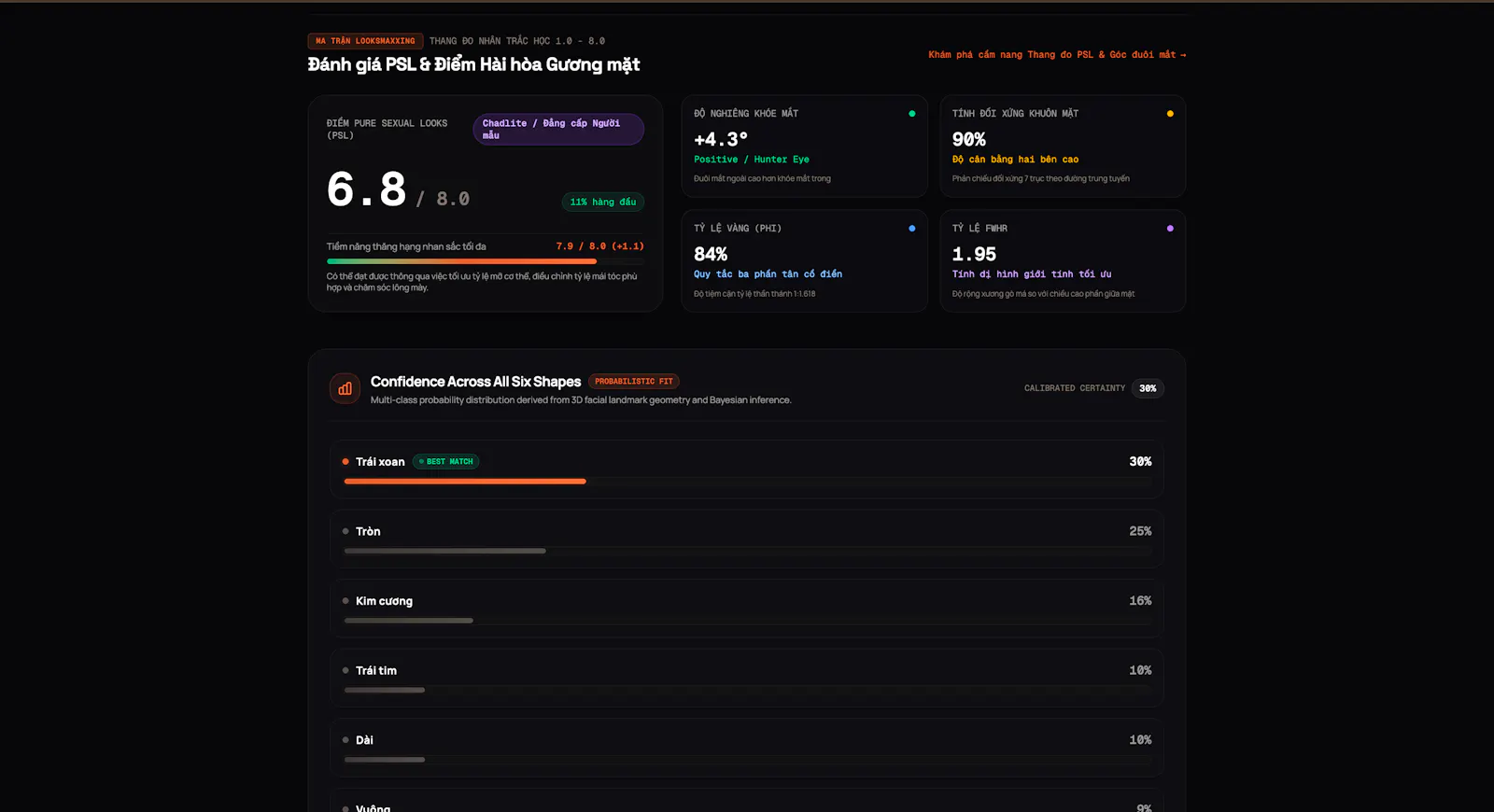Image resolution: width=1494 pixels, height=812 pixels.
Task: Click the orange status dot on the TÍNH ĐỐI XỨNG KHUÔN MẶT card
Action: [1170, 114]
